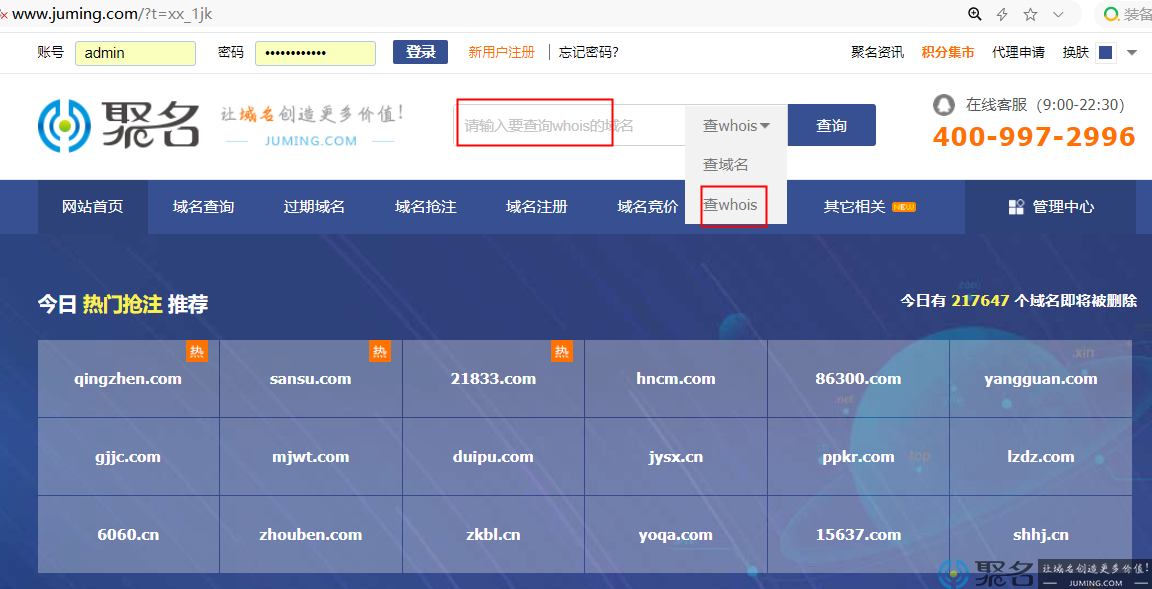Click the online customer service bell icon

coord(943,105)
